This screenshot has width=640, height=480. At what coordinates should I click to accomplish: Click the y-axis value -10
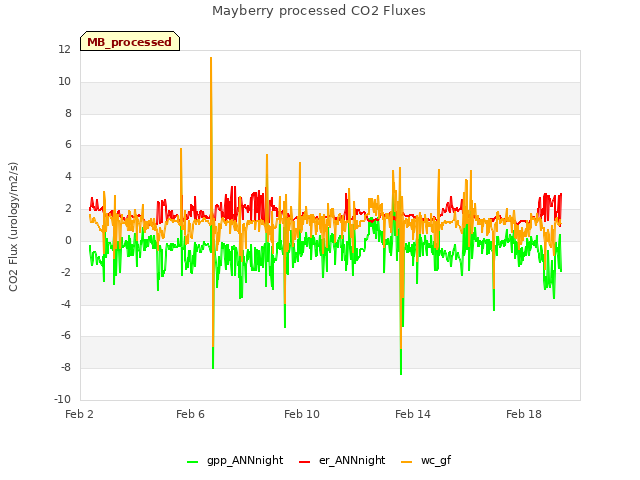click(x=62, y=399)
